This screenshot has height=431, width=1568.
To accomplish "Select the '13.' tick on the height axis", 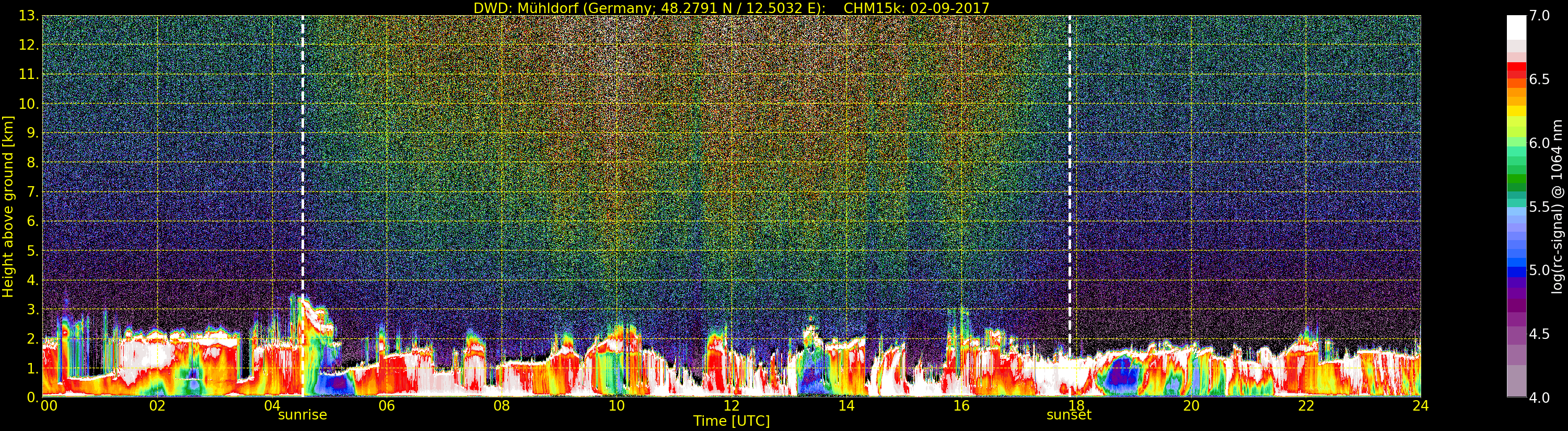I will (28, 16).
